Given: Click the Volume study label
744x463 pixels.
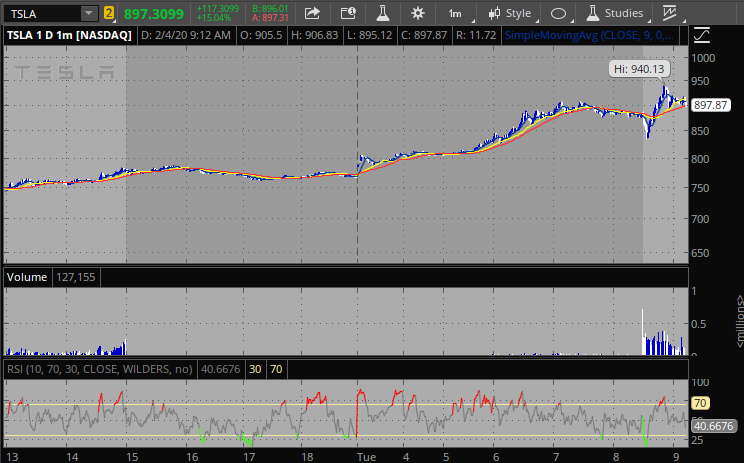Looking at the screenshot, I should pos(27,277).
